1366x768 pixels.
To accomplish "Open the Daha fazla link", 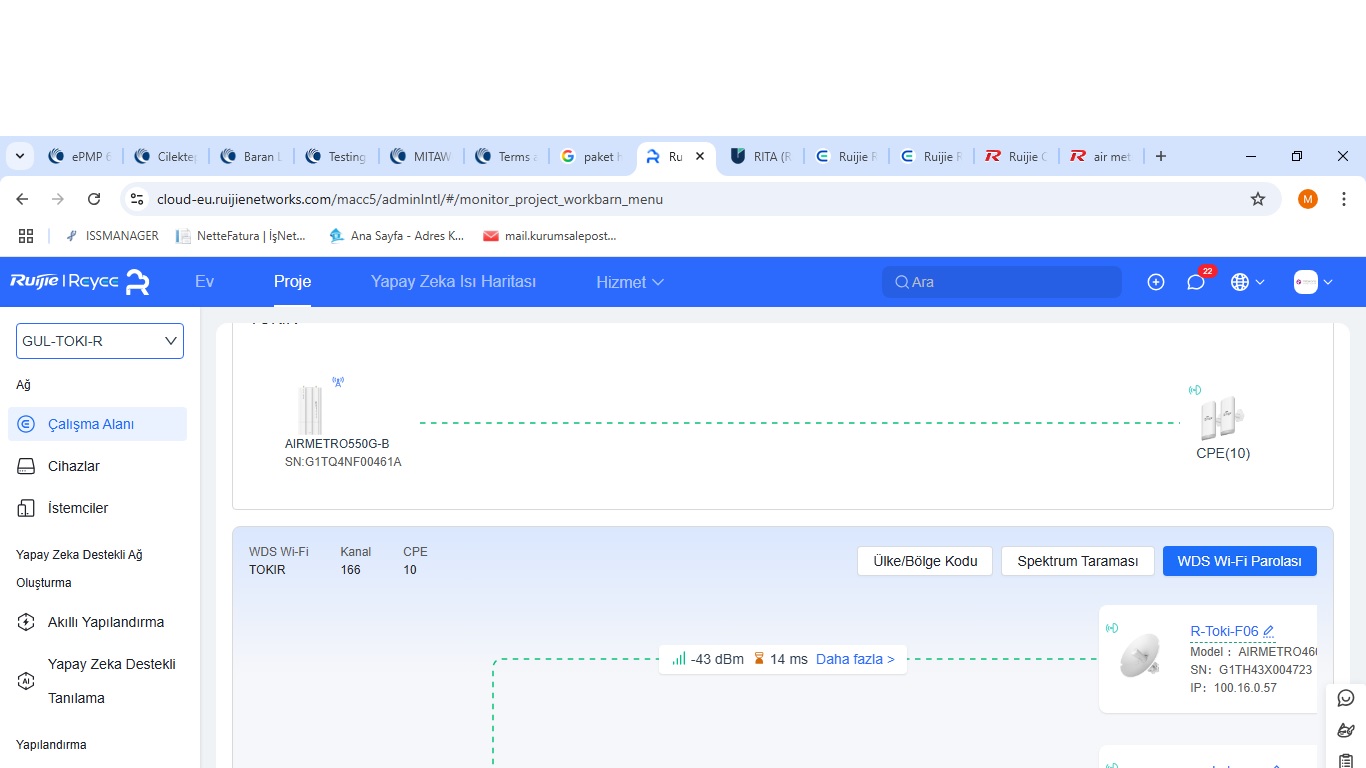I will 855,659.
